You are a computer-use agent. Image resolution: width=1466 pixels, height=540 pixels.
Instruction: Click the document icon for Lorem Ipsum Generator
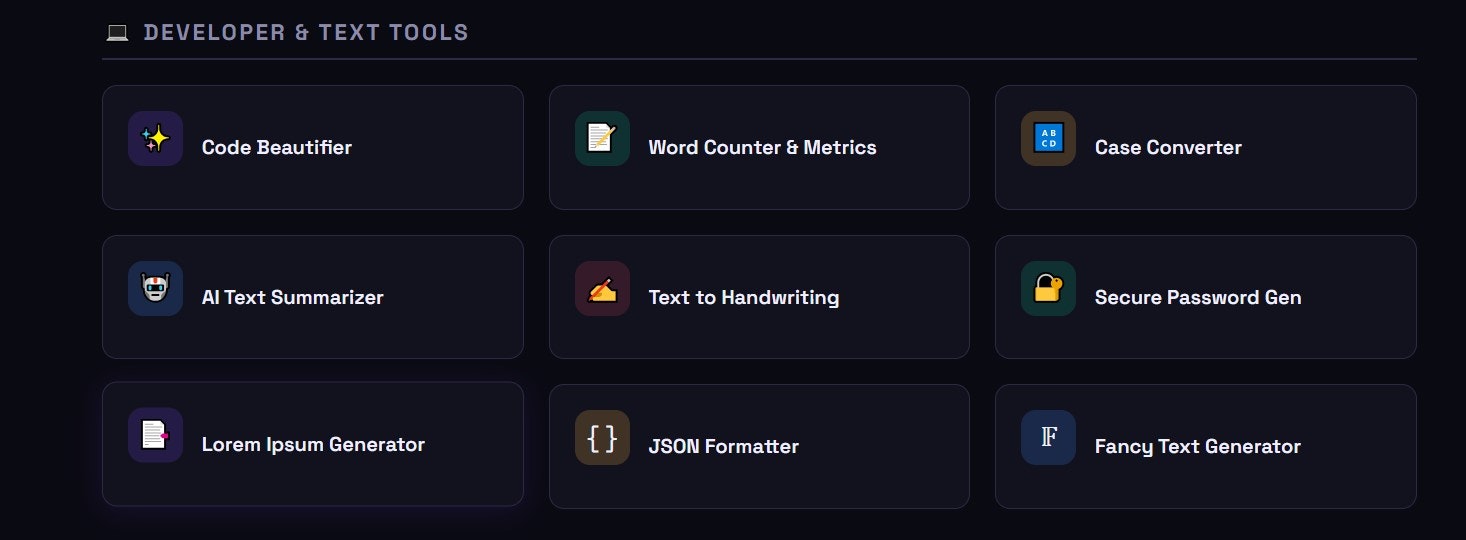(x=155, y=435)
